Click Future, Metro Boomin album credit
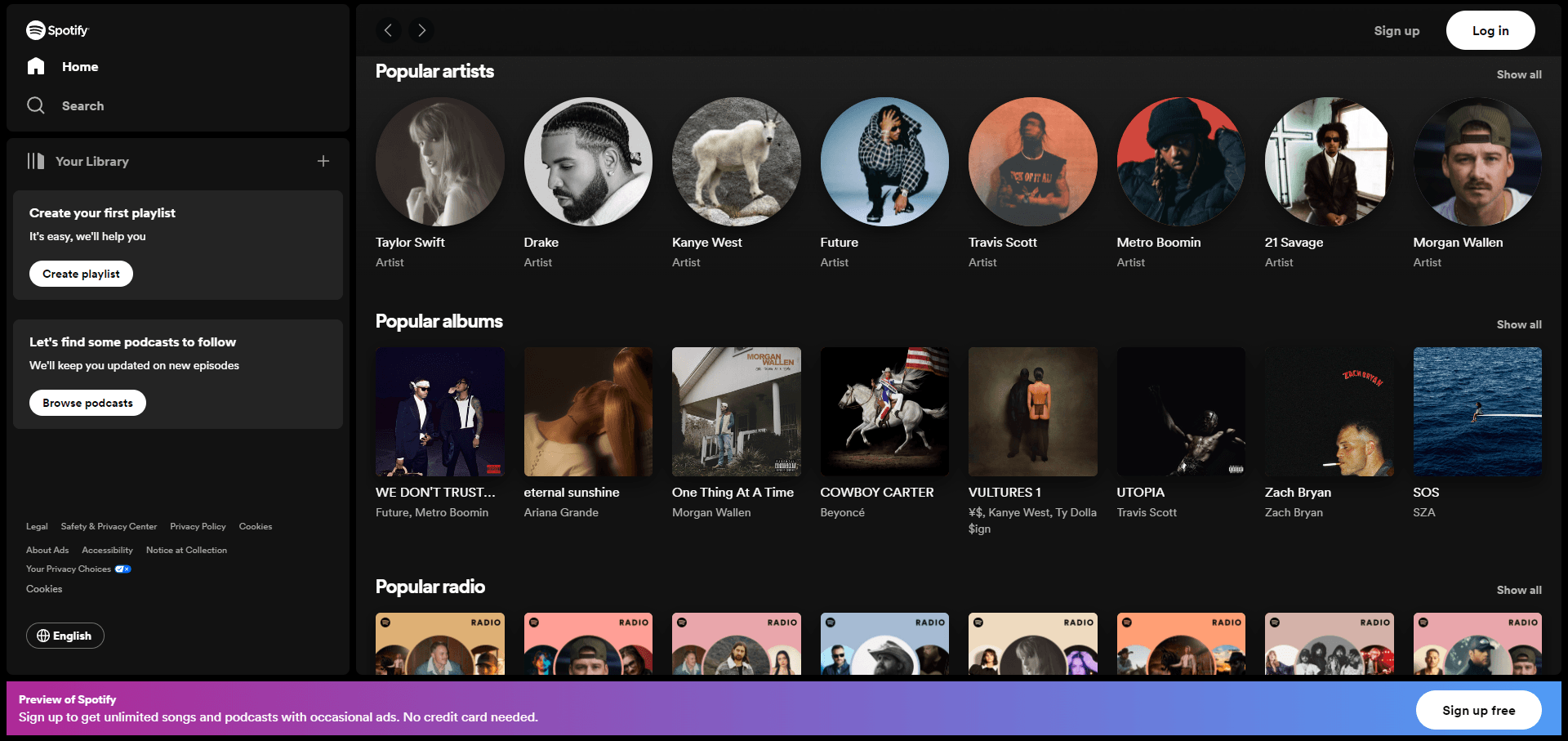 [432, 512]
